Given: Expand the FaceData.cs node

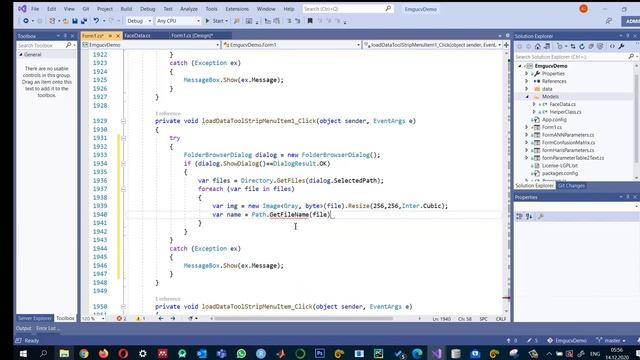Looking at the screenshot, I should tap(534, 104).
